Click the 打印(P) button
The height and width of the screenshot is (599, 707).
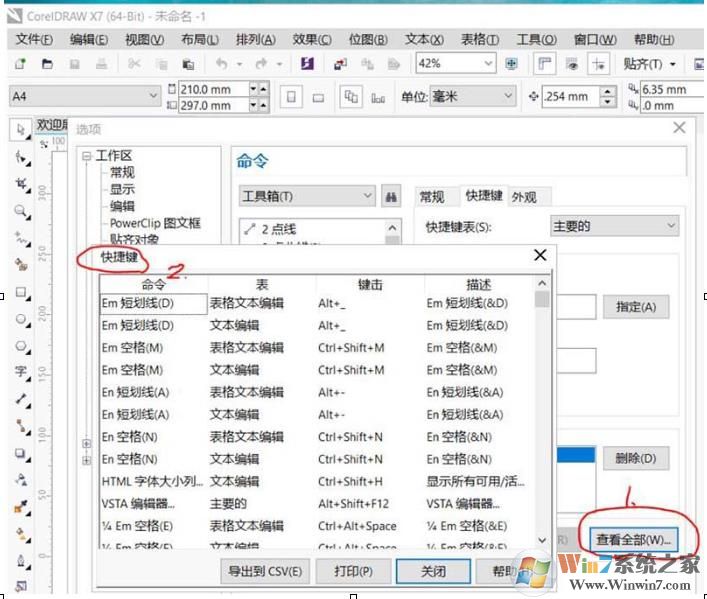click(x=354, y=571)
